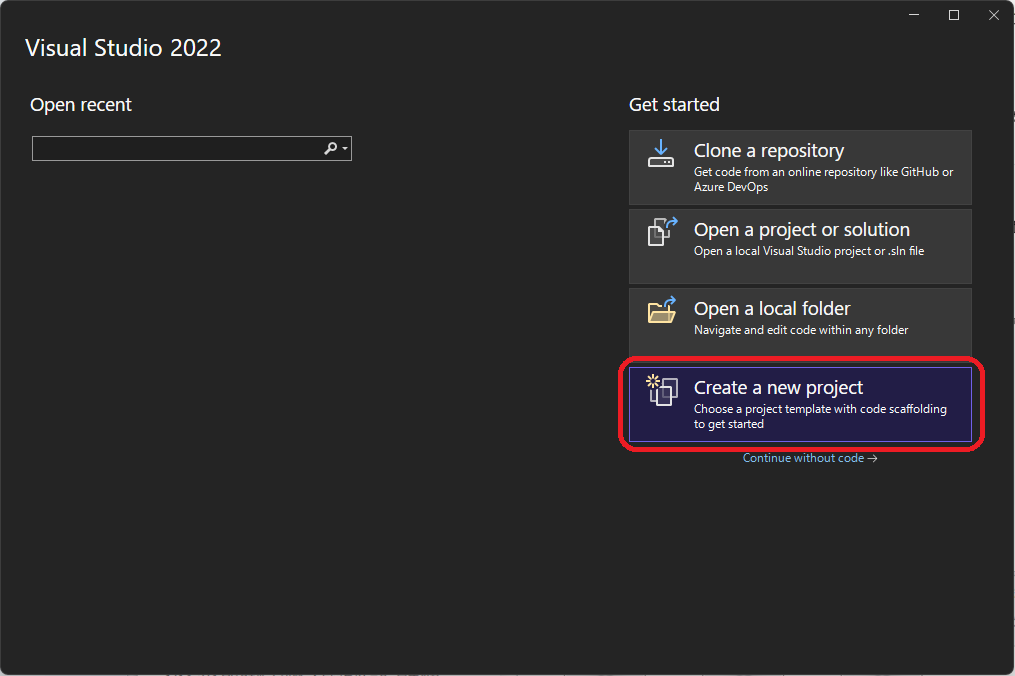
Task: Choose Open a project or solution heading
Action: [801, 230]
